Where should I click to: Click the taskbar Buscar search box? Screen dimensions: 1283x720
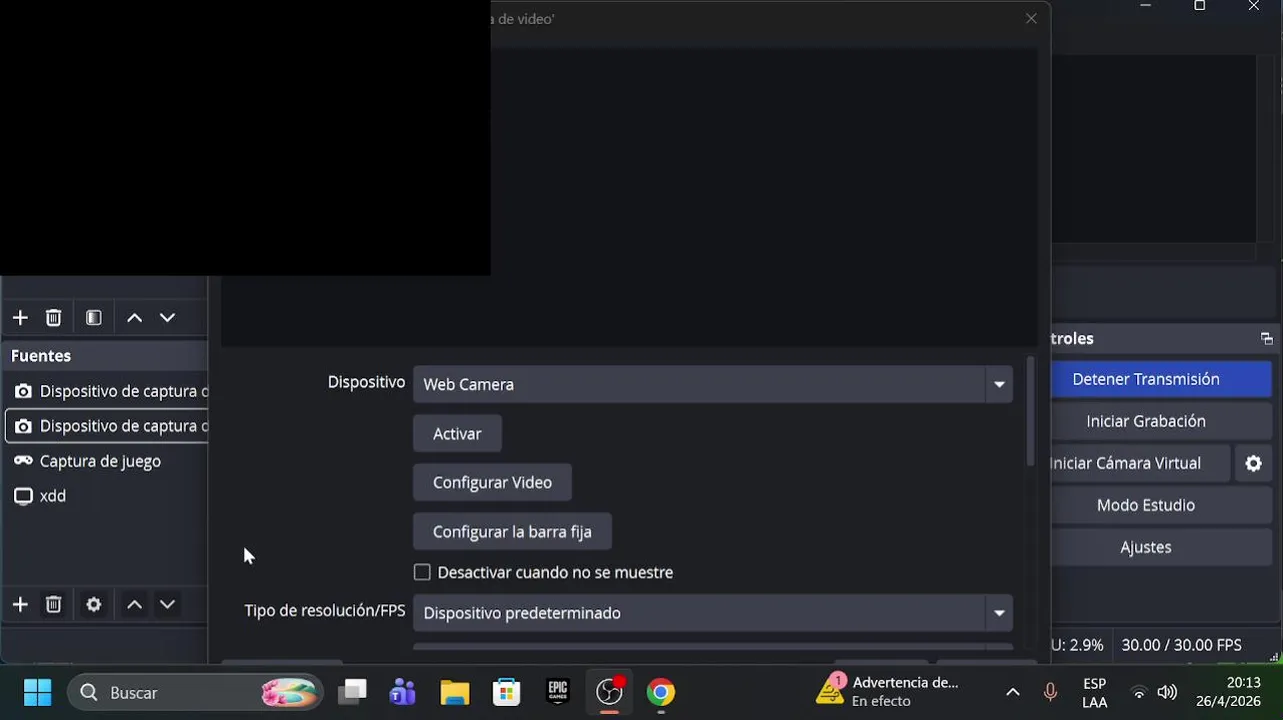pos(196,692)
